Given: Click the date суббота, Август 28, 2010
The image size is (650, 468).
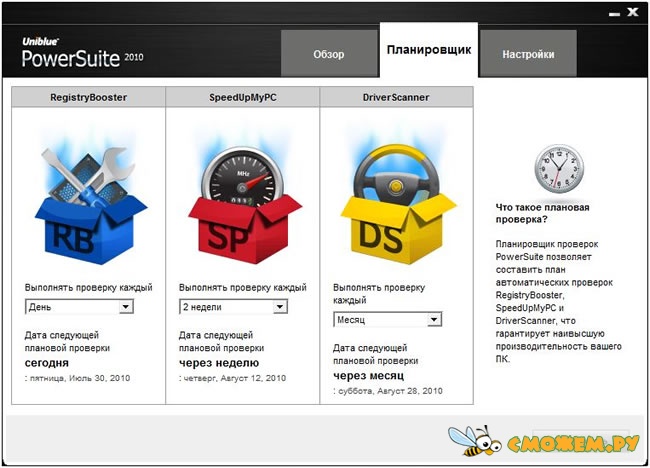Looking at the screenshot, I should click(x=390, y=391).
